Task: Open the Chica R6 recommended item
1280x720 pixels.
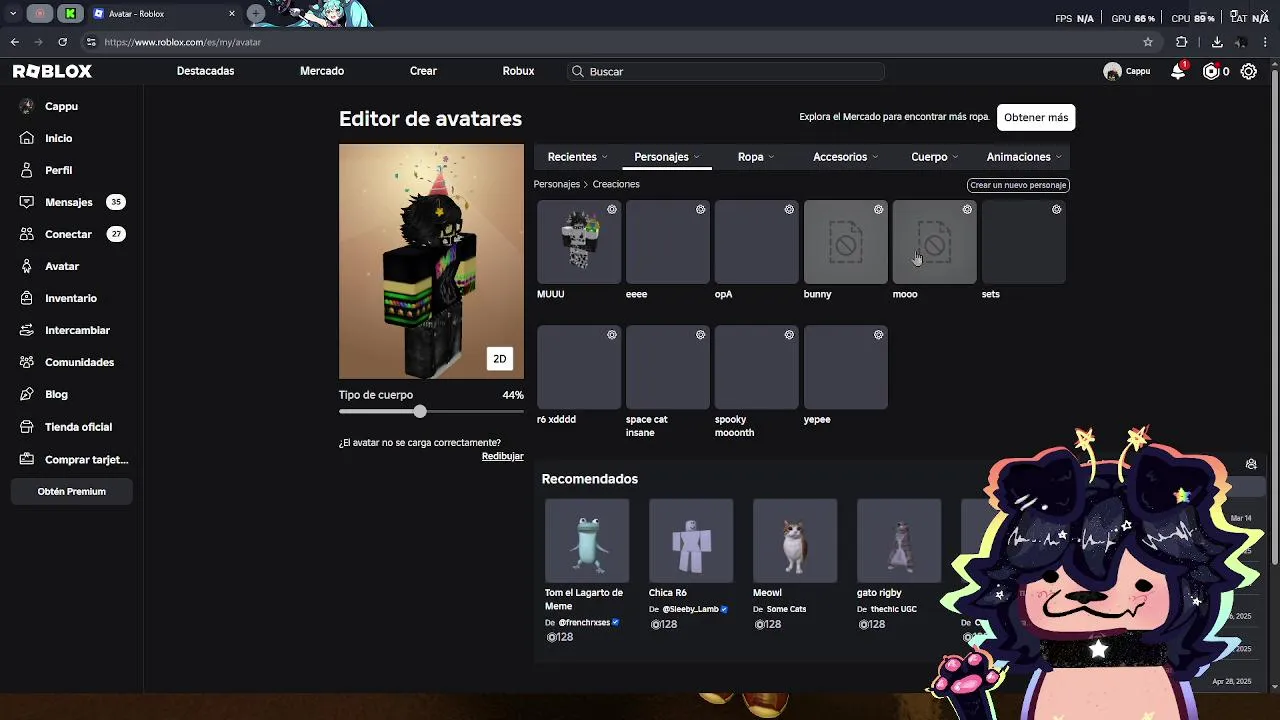Action: coord(691,541)
